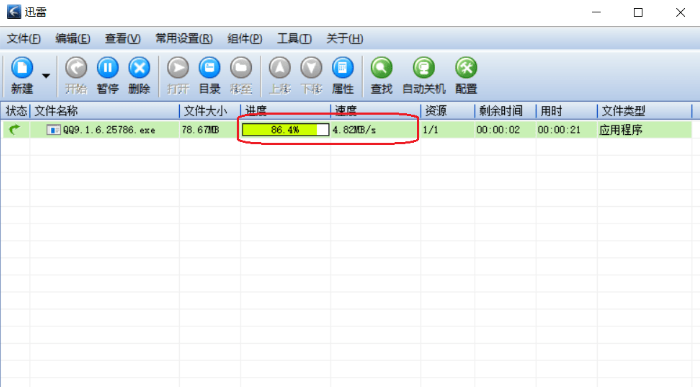This screenshot has height=387, width=700.
Task: Open the 常用设置(R) menu
Action: (184, 39)
